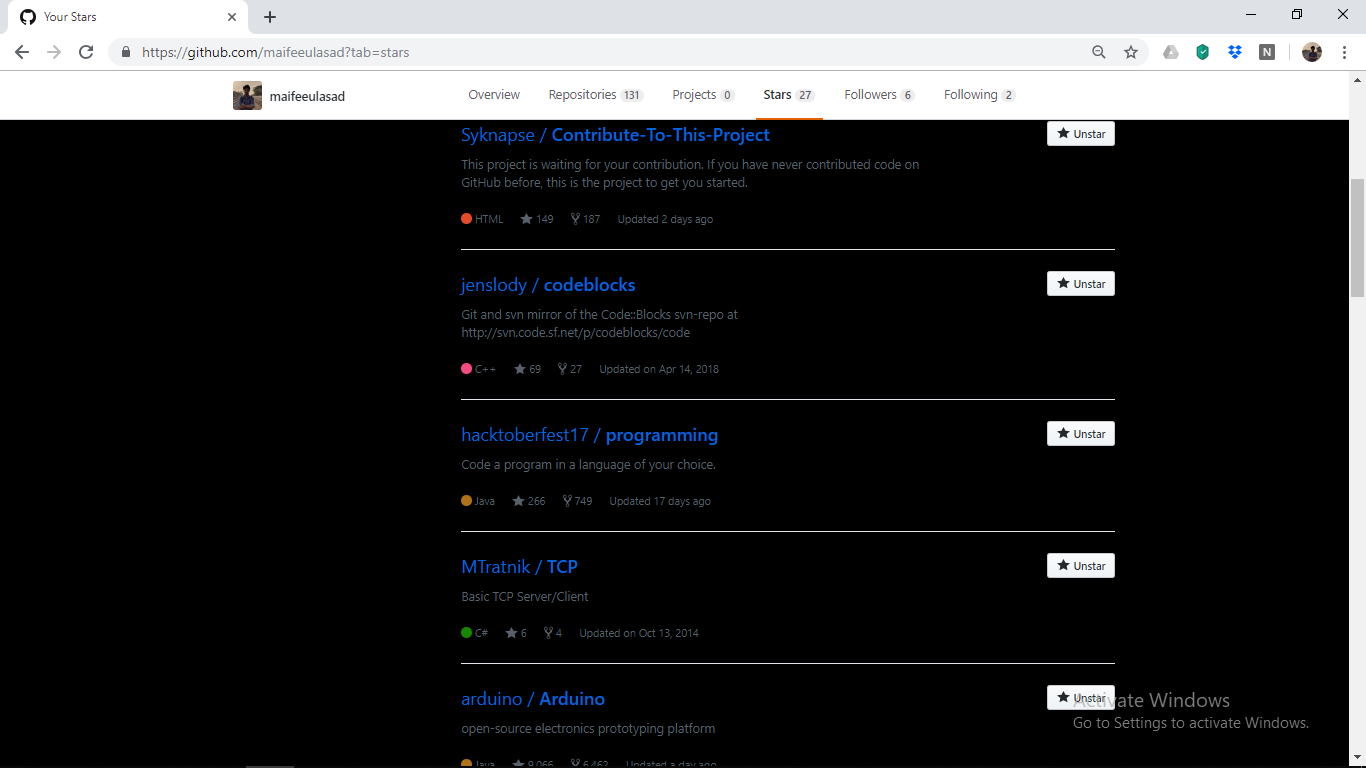Open hacktoberfest17 / programming repository link

click(x=589, y=435)
